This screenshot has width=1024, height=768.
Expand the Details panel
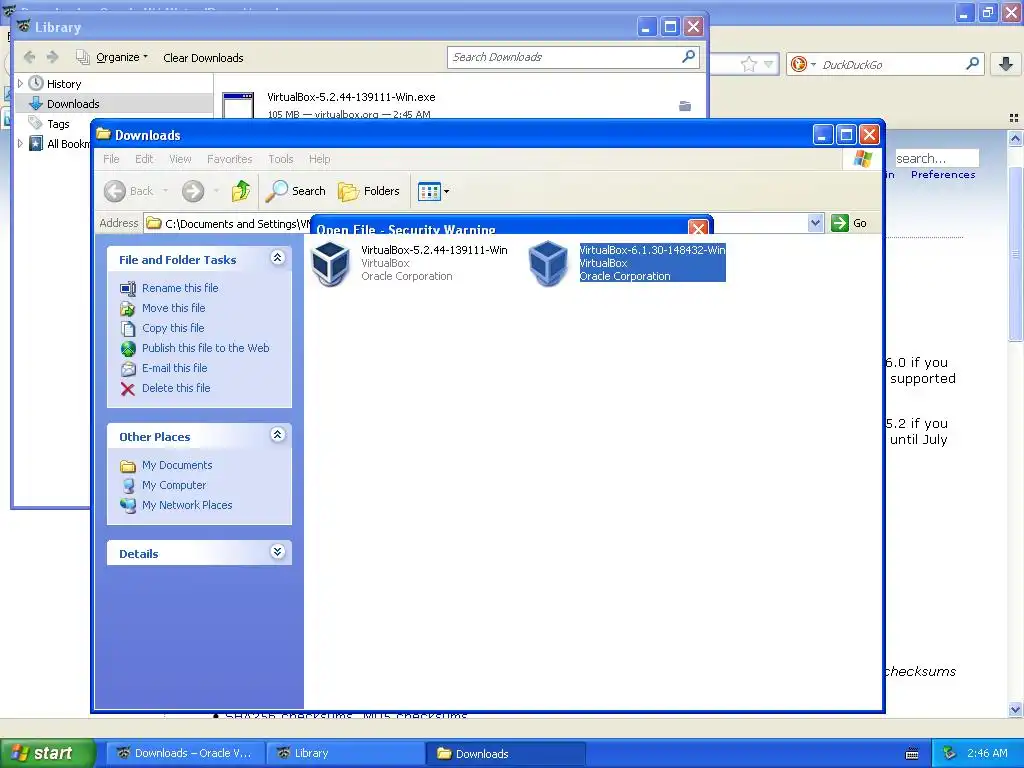point(278,552)
